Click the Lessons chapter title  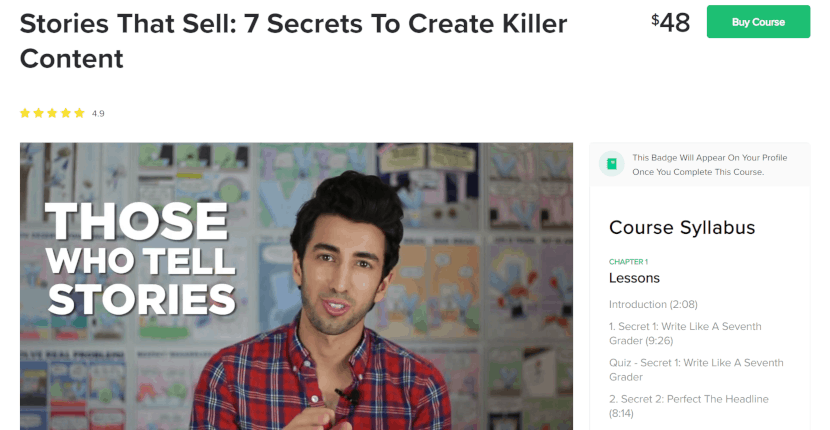click(x=634, y=278)
